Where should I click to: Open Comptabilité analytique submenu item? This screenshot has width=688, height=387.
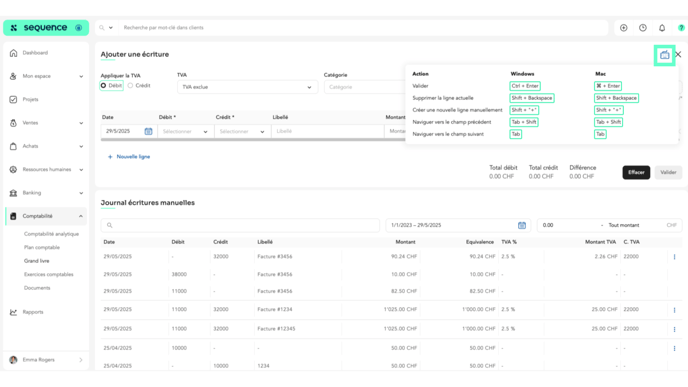pyautogui.click(x=51, y=234)
